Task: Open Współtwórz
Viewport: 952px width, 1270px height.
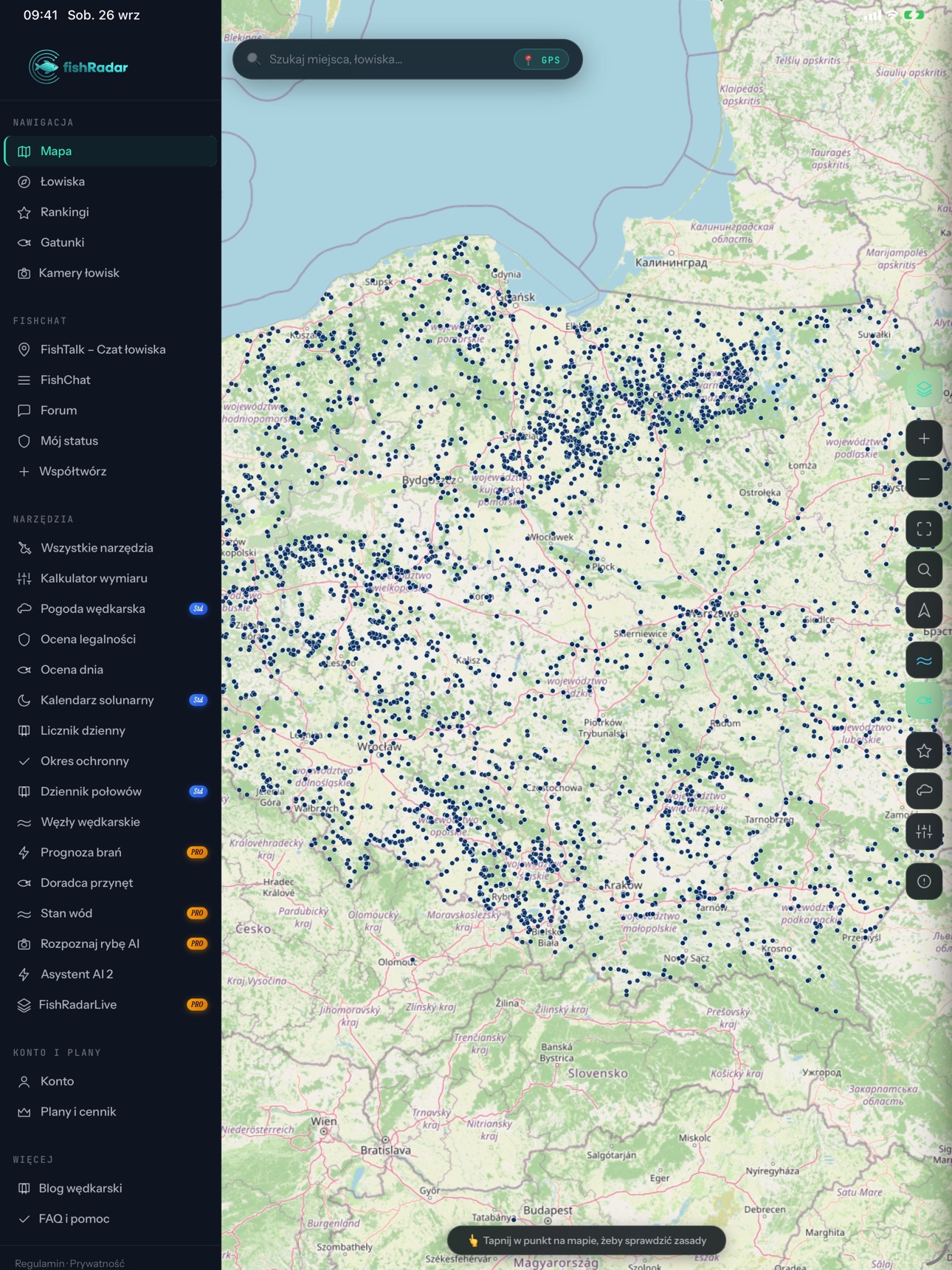Action: coord(111,471)
